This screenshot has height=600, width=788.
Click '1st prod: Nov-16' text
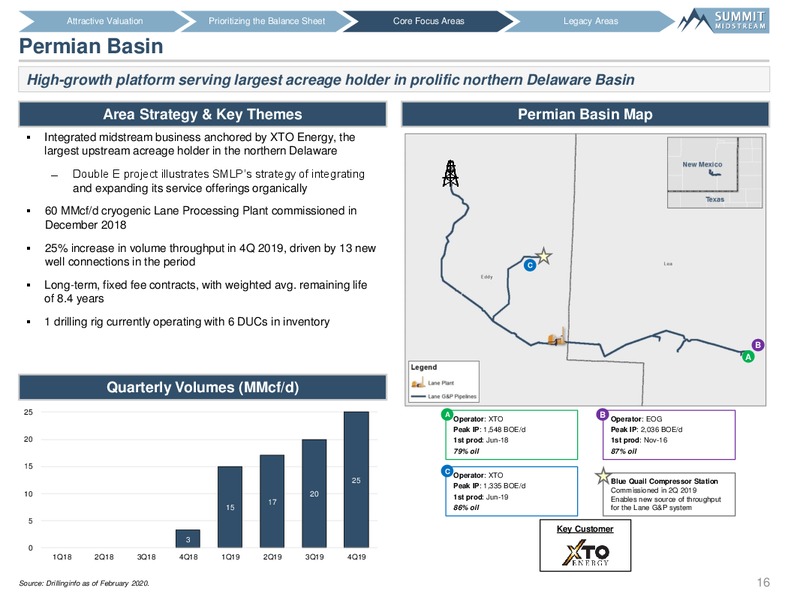coord(639,440)
